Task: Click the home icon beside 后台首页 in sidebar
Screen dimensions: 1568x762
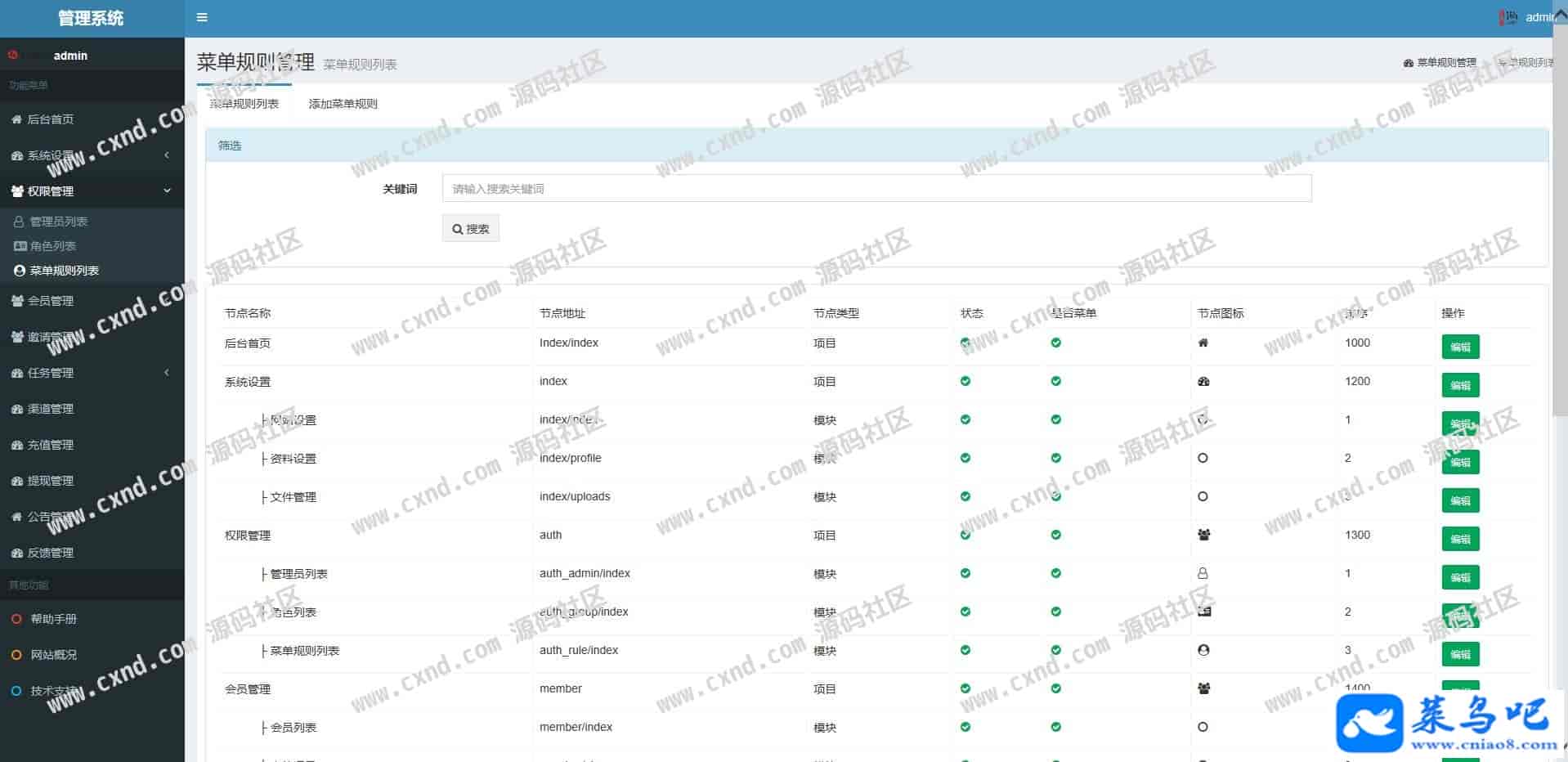Action: pos(16,119)
